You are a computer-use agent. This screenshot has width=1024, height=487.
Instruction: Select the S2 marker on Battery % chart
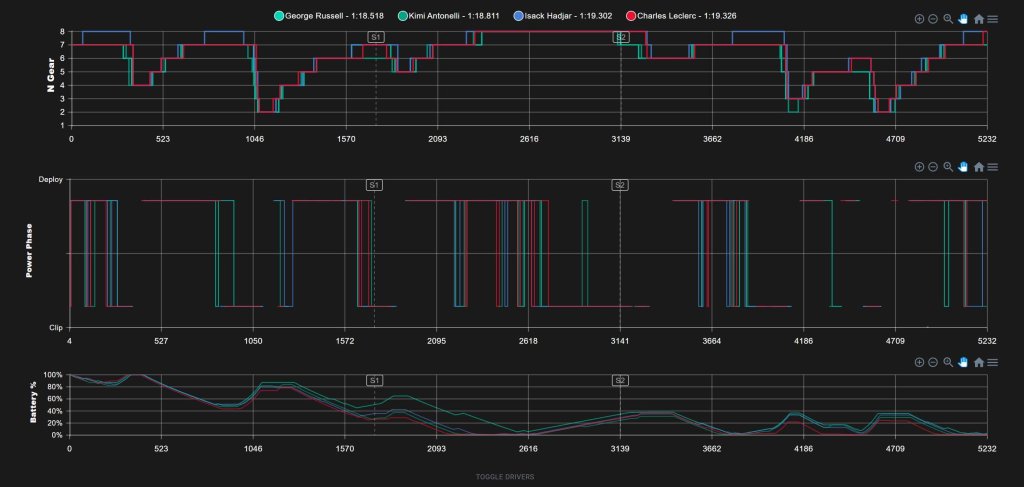[620, 381]
